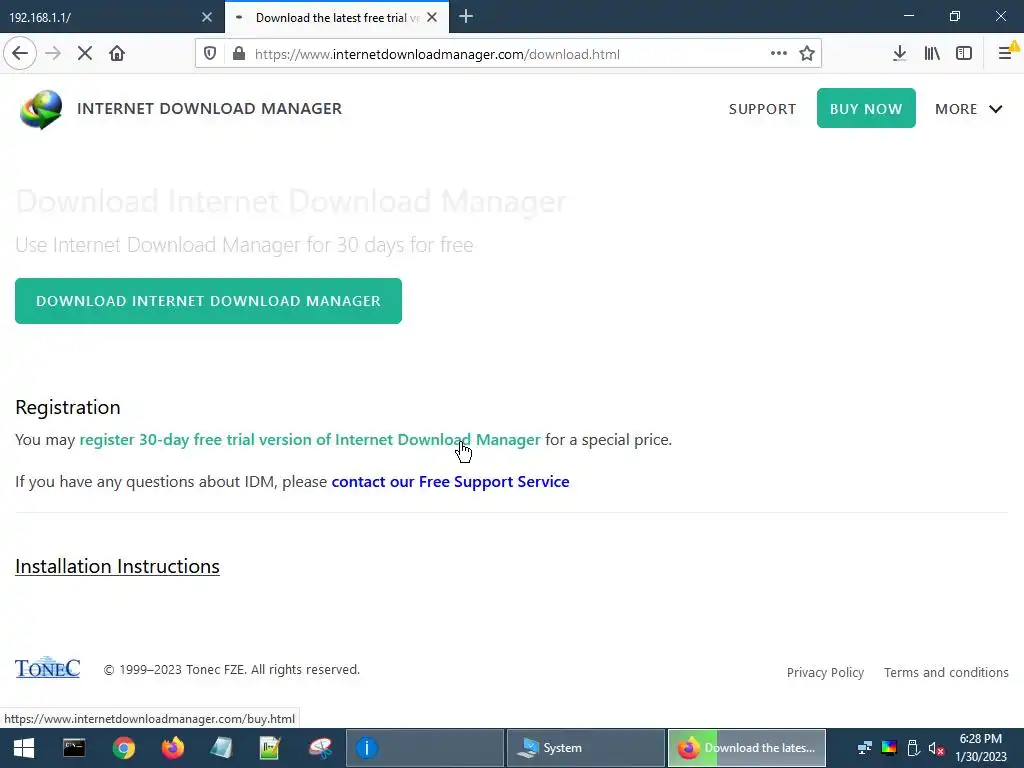The width and height of the screenshot is (1024, 768).
Task: Click the muted volume tray icon
Action: [x=936, y=749]
